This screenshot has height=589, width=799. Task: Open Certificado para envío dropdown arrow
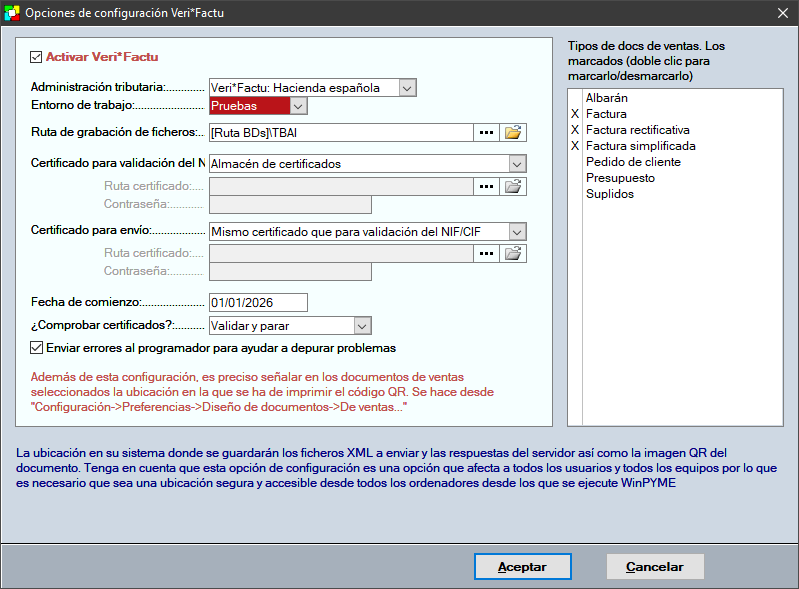tap(517, 232)
